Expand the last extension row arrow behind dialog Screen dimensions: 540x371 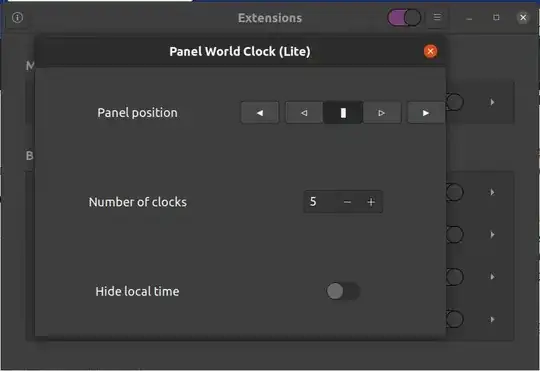pos(492,320)
